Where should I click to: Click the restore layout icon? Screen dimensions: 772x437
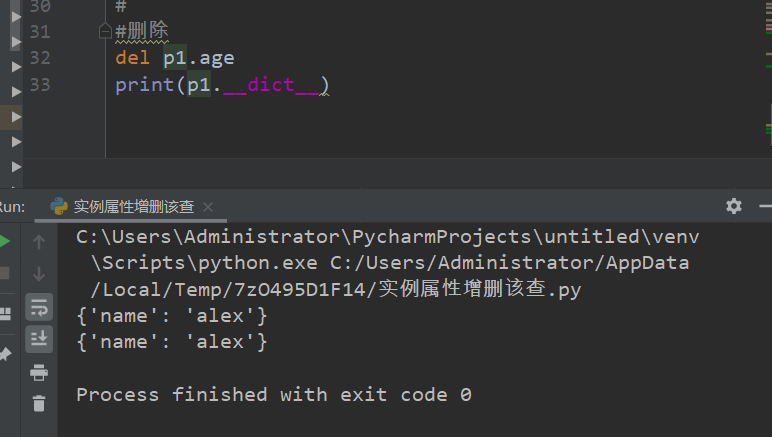click(5, 313)
